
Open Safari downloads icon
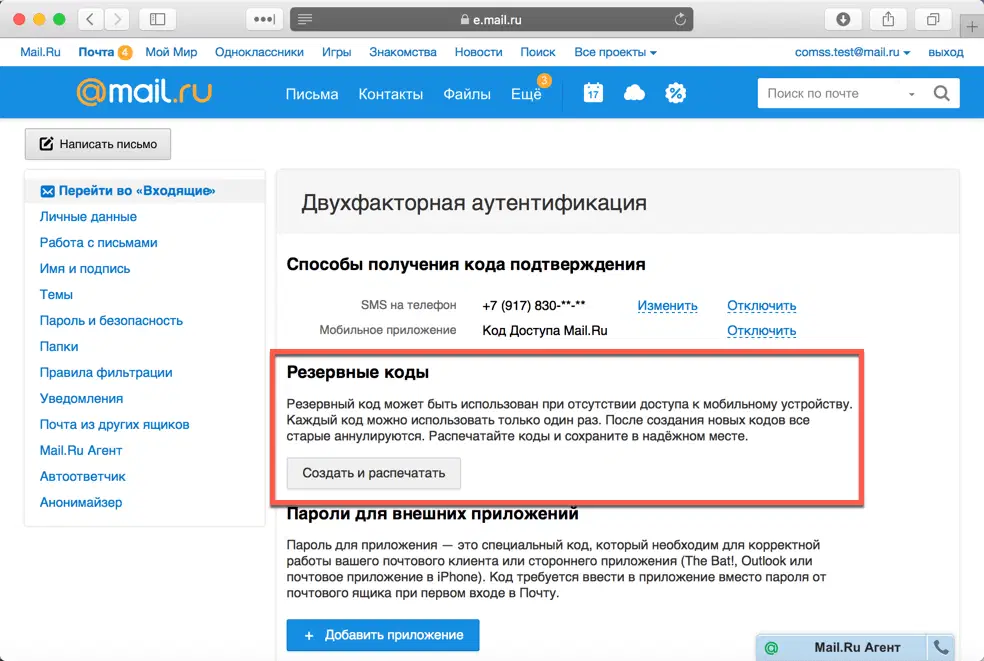[x=843, y=19]
